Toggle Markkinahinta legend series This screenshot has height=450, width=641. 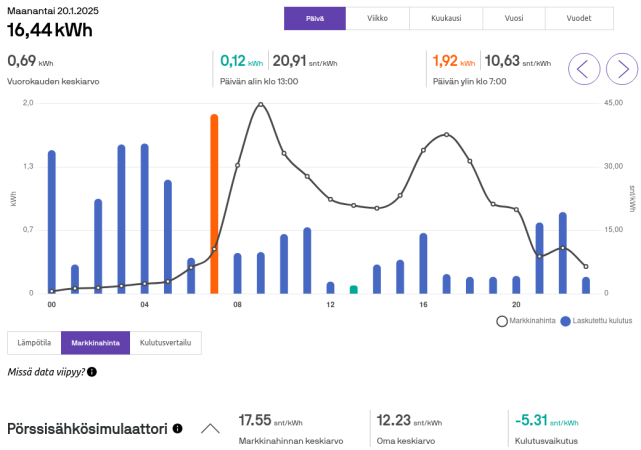tap(525, 321)
